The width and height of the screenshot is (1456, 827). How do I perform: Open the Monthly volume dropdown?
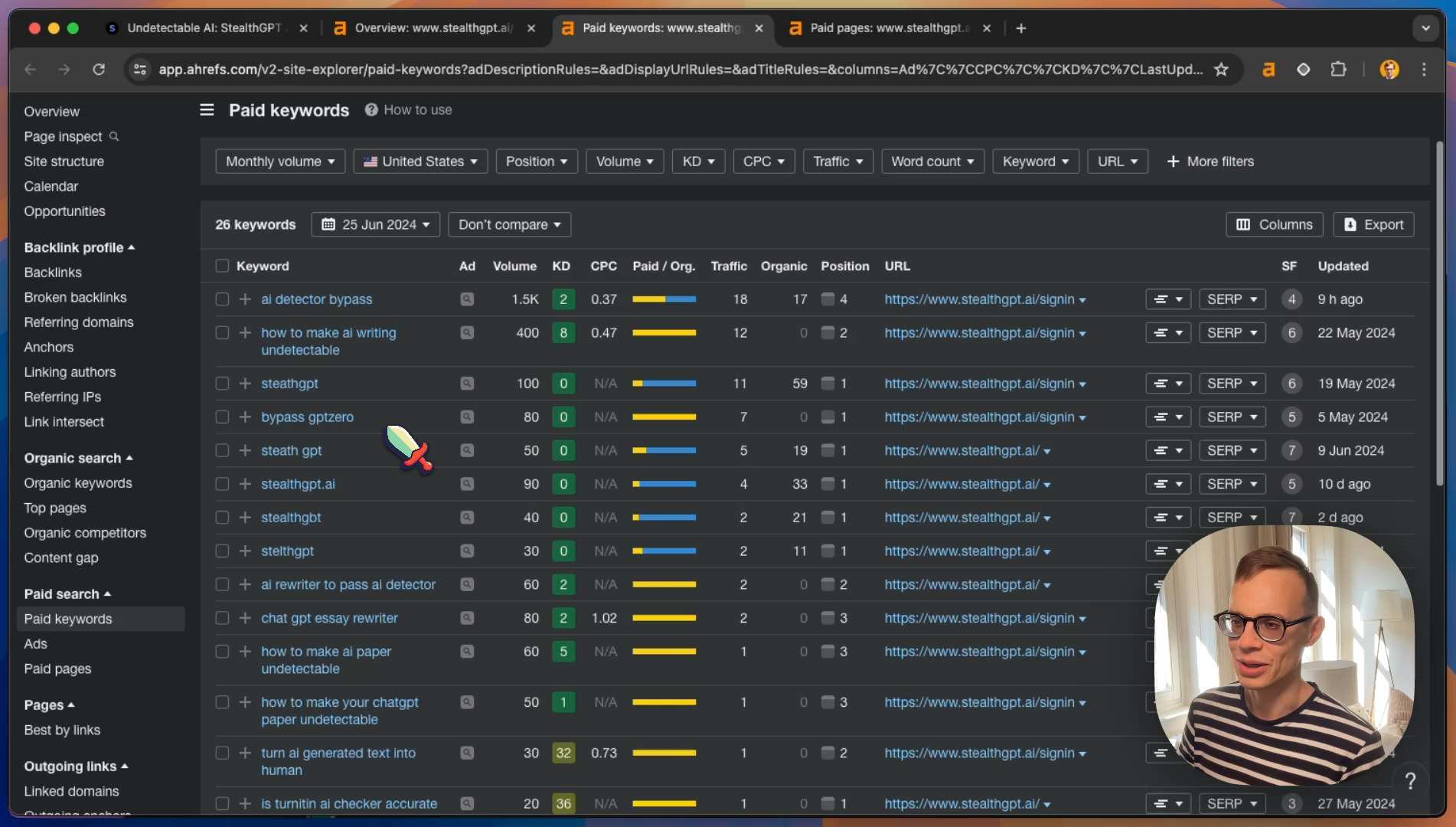click(280, 162)
